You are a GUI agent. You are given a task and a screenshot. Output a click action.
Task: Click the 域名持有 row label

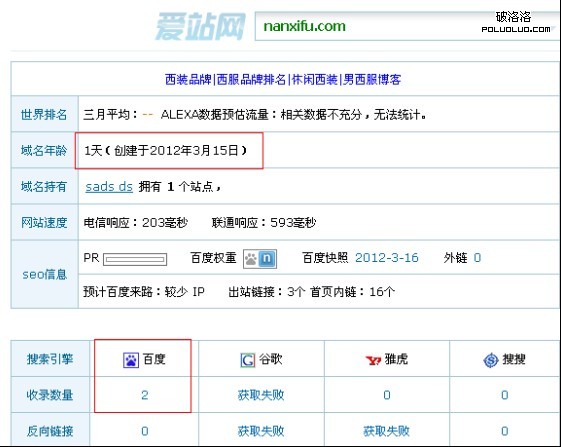coord(44,186)
